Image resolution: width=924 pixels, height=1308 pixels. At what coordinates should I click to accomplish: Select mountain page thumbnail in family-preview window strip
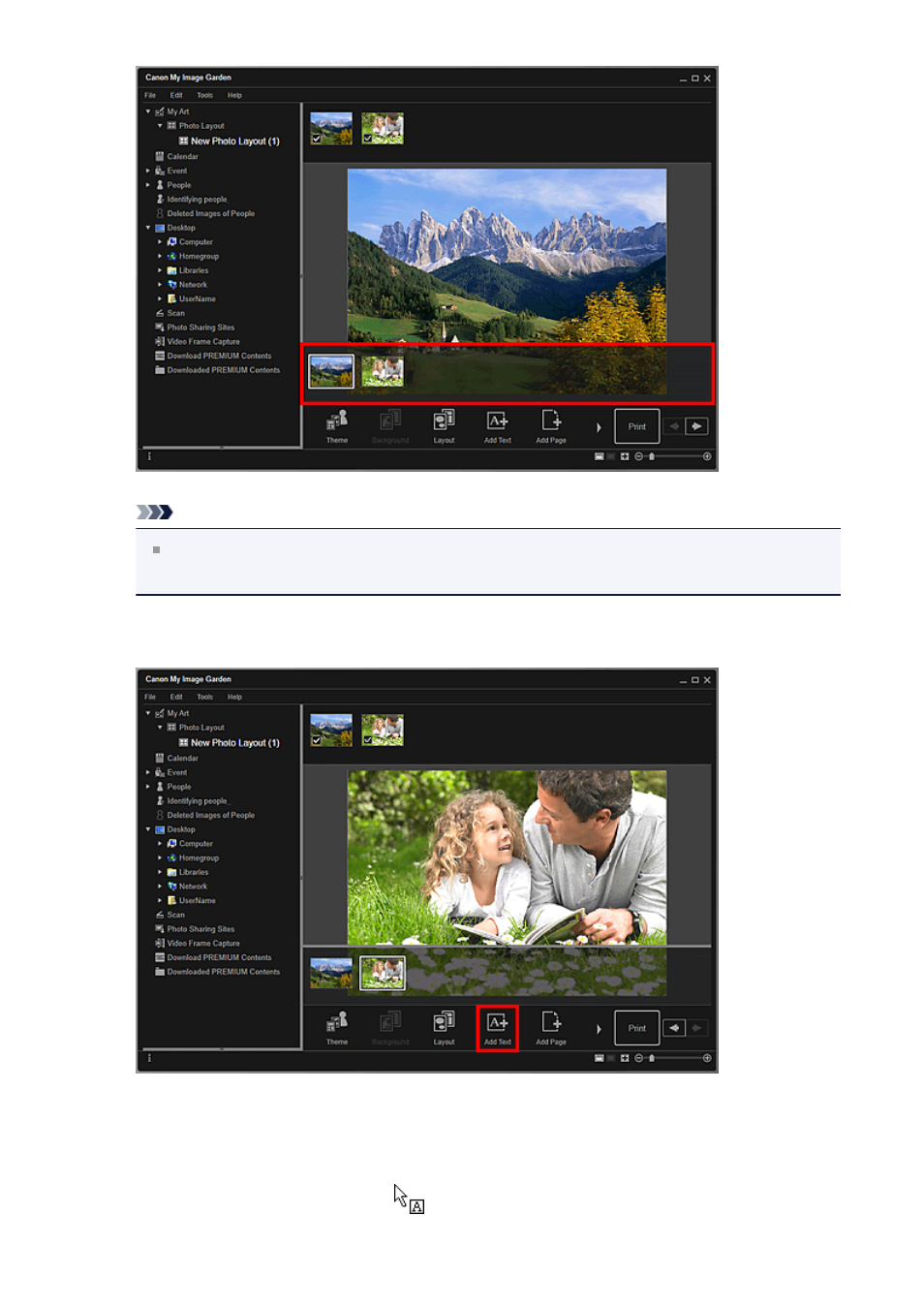tap(331, 973)
